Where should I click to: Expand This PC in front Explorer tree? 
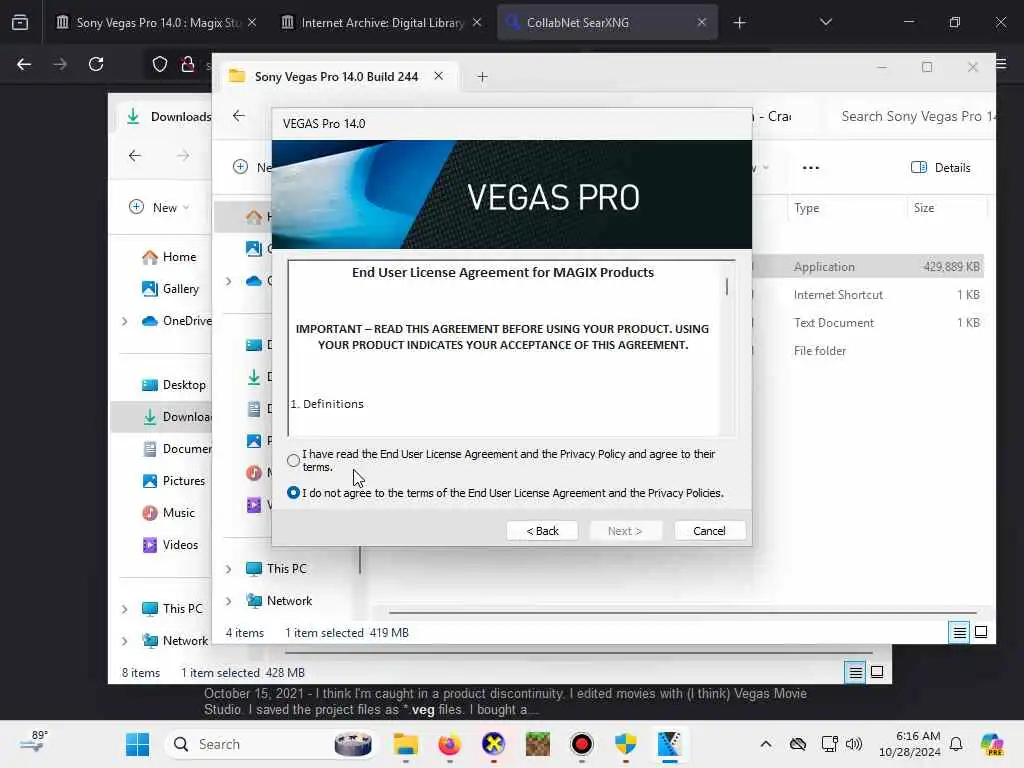click(229, 569)
